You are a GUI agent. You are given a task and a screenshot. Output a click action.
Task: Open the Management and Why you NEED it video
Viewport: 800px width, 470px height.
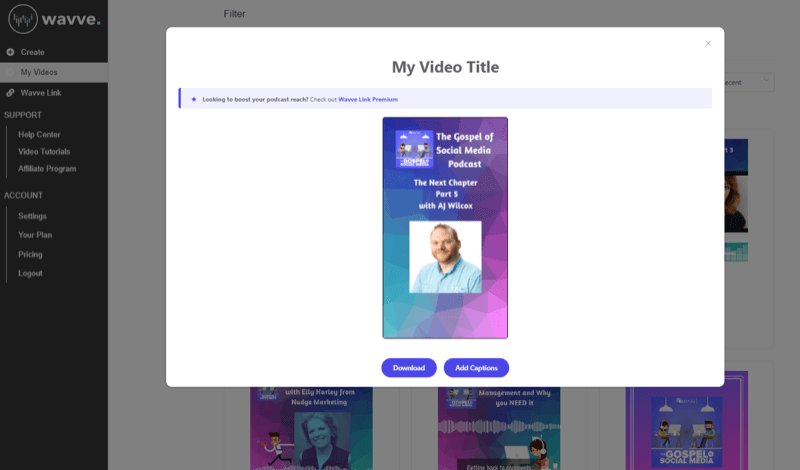[499, 428]
